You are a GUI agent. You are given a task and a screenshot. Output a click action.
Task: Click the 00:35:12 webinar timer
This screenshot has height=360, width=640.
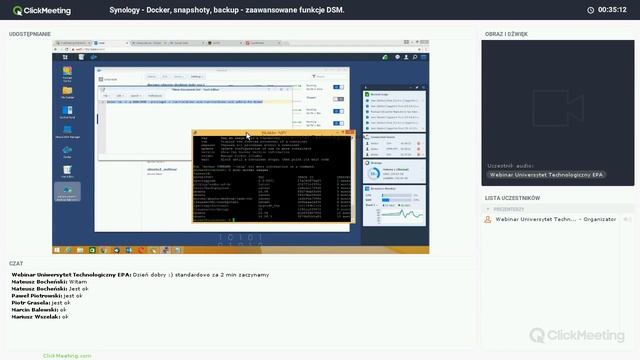click(x=612, y=10)
